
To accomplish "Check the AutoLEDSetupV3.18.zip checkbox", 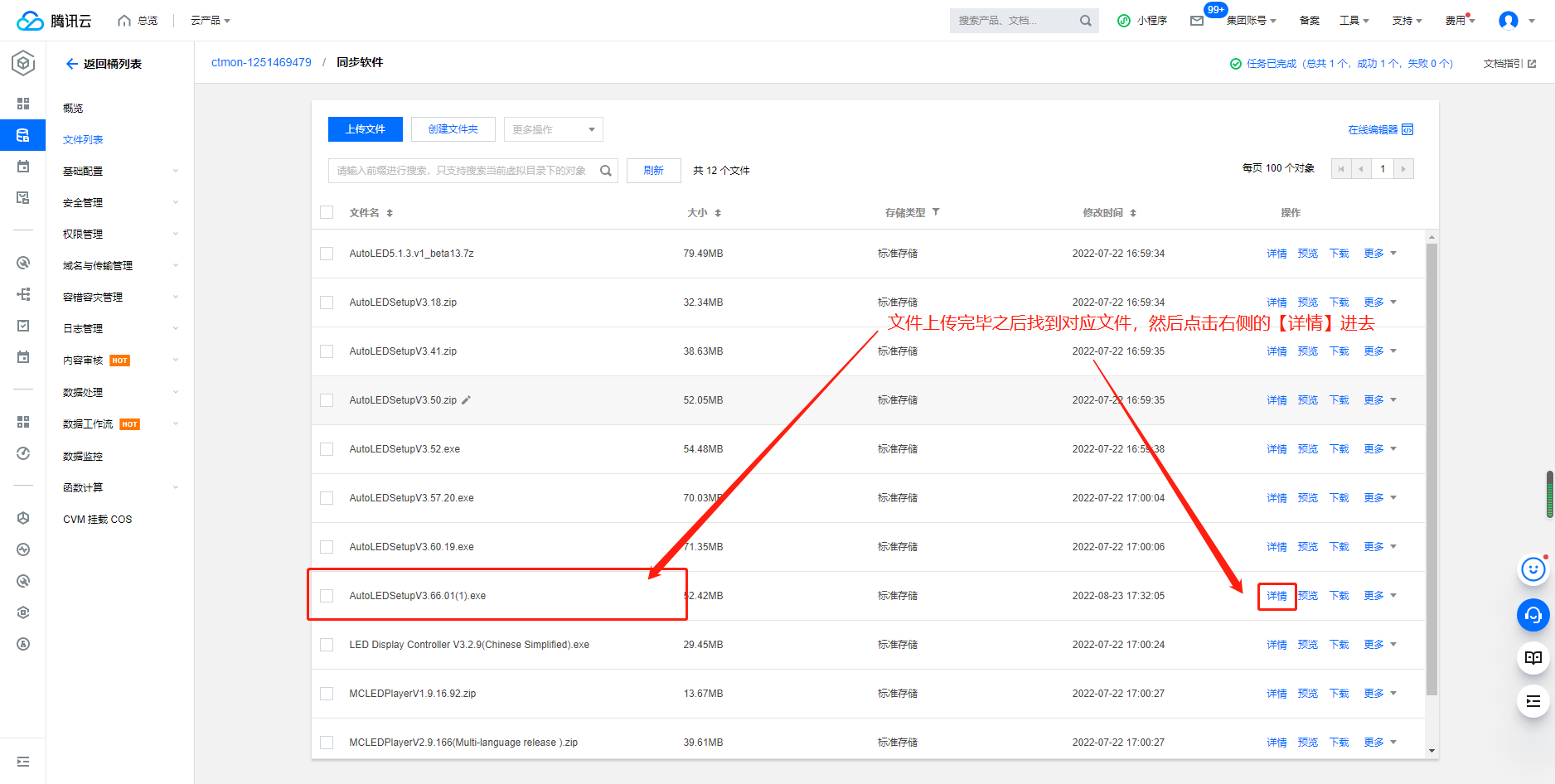I will (x=327, y=302).
